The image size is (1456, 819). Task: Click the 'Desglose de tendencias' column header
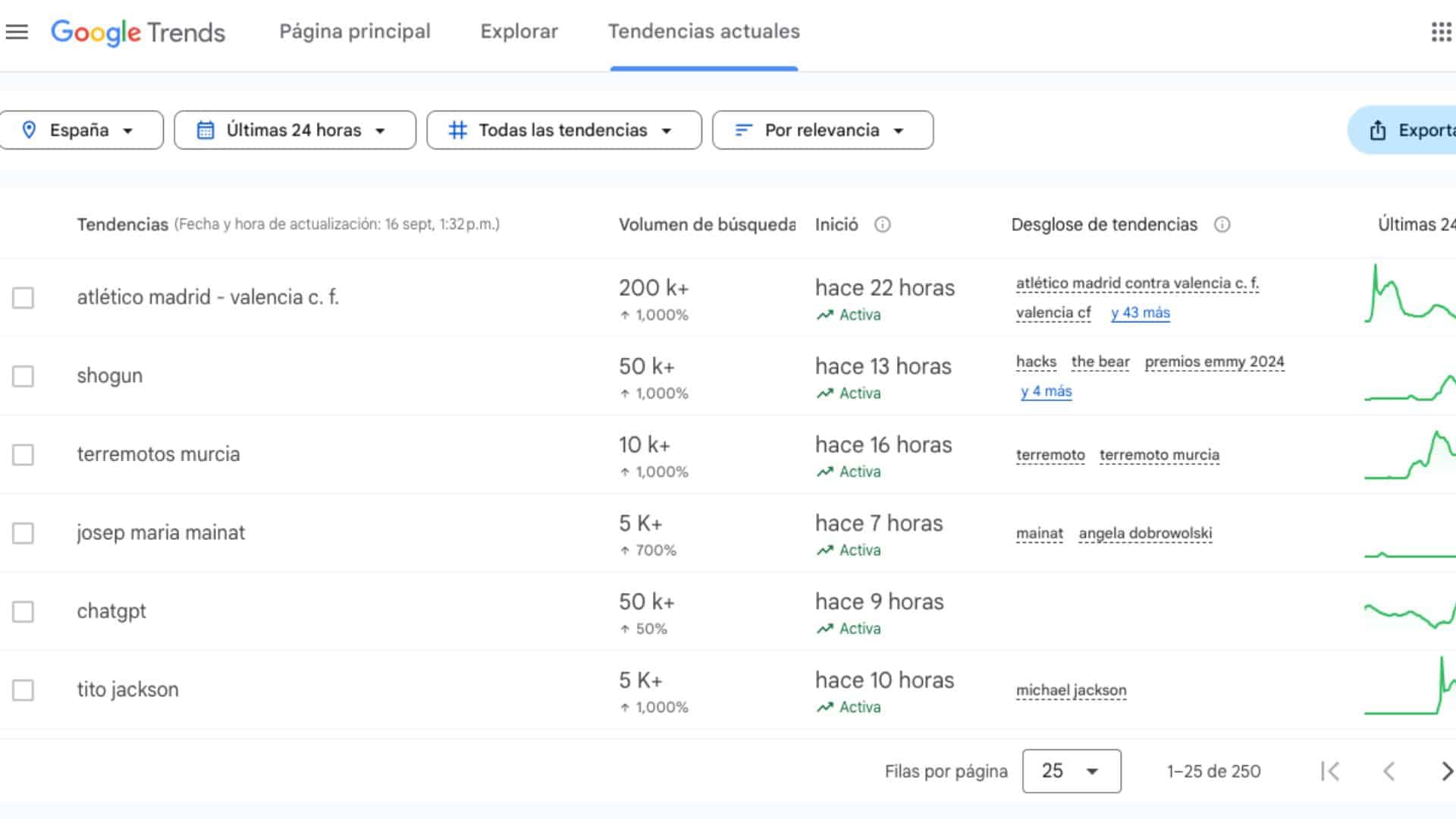point(1104,224)
